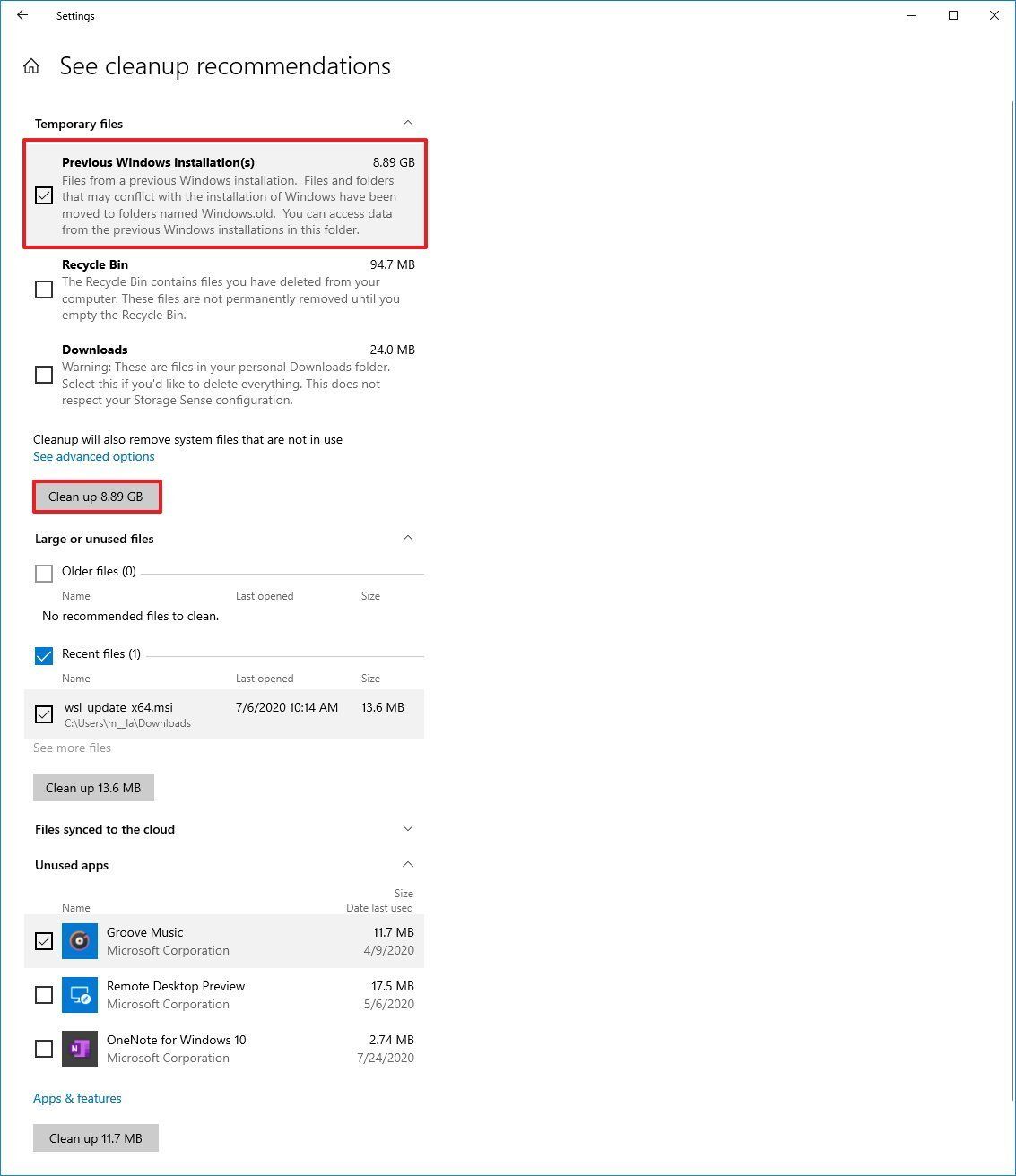Minimize the Settings window
The image size is (1016, 1176).
[912, 15]
